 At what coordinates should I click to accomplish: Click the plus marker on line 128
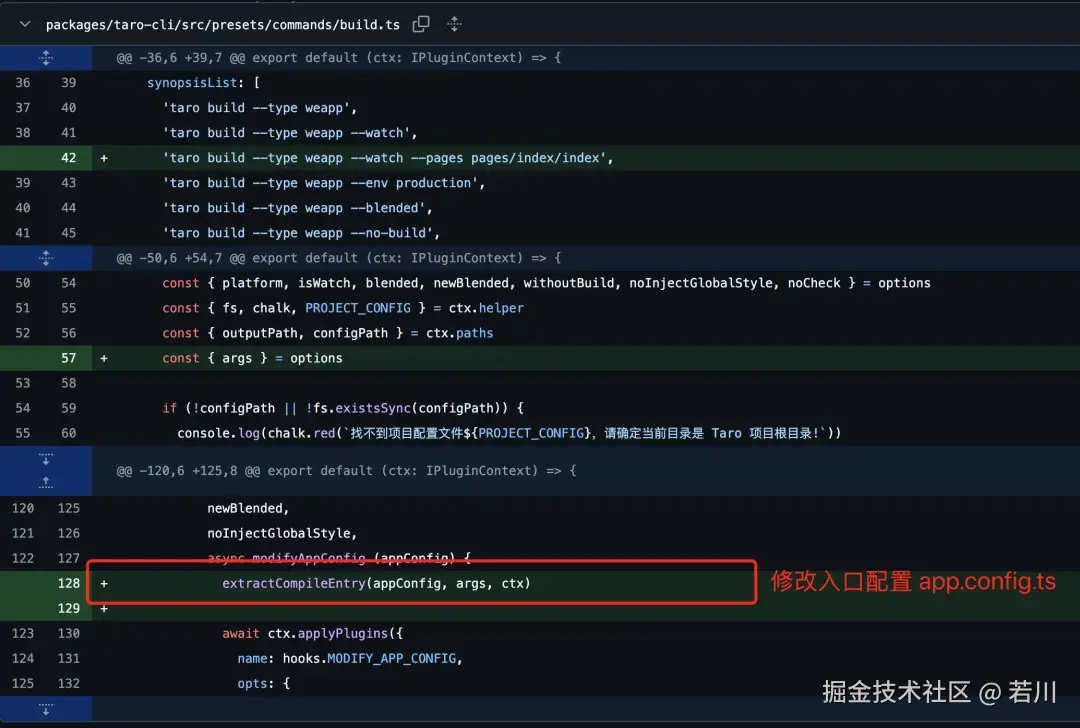coord(104,583)
